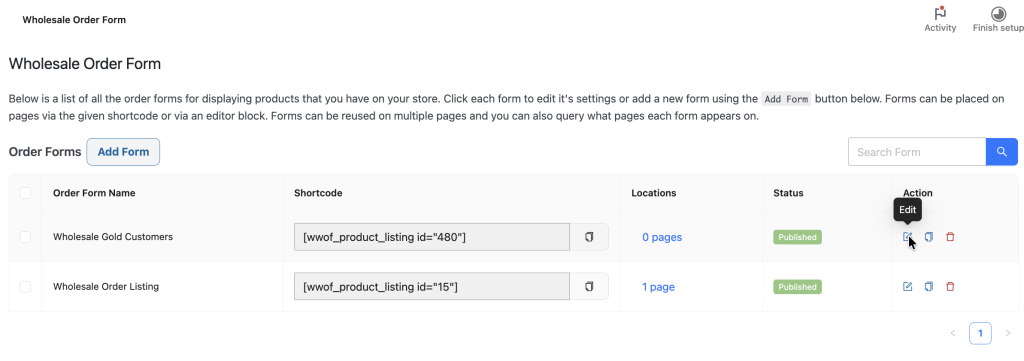Check the Wholesale Gold Customers row checkbox
1024x361 pixels.
tap(25, 237)
